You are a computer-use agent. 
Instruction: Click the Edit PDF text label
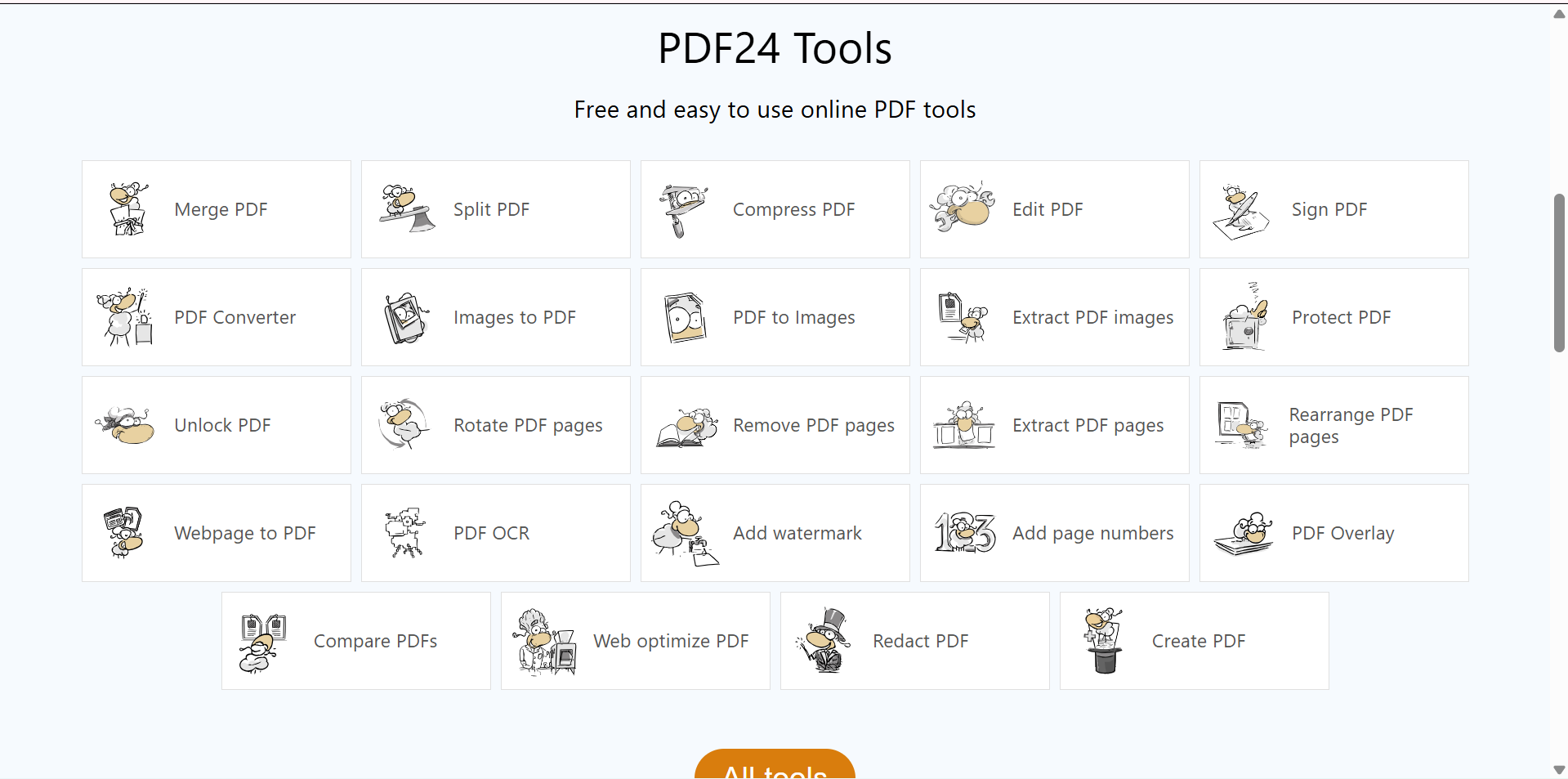[x=1048, y=209]
